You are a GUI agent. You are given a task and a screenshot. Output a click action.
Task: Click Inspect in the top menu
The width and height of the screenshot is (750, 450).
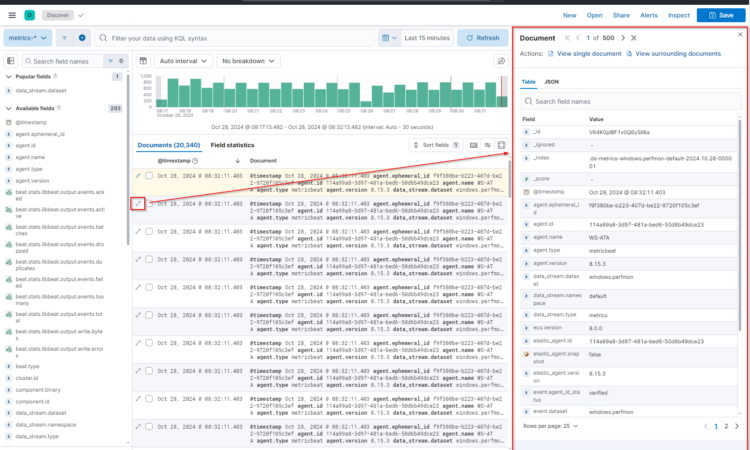(x=679, y=15)
